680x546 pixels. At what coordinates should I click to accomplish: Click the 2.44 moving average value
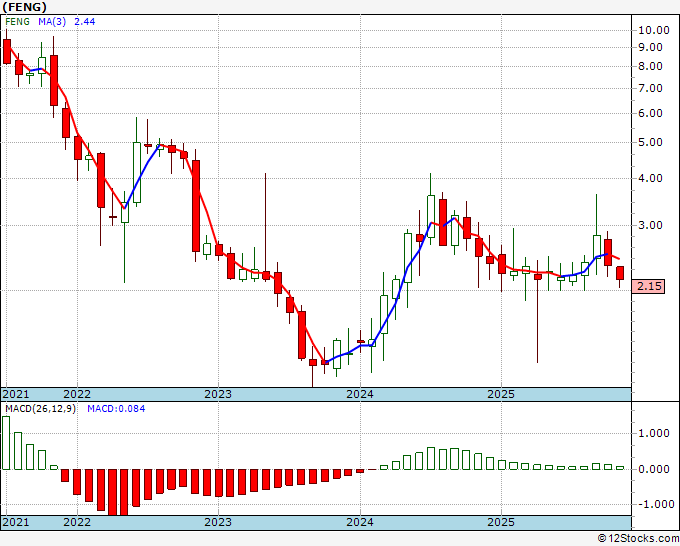pyautogui.click(x=85, y=22)
